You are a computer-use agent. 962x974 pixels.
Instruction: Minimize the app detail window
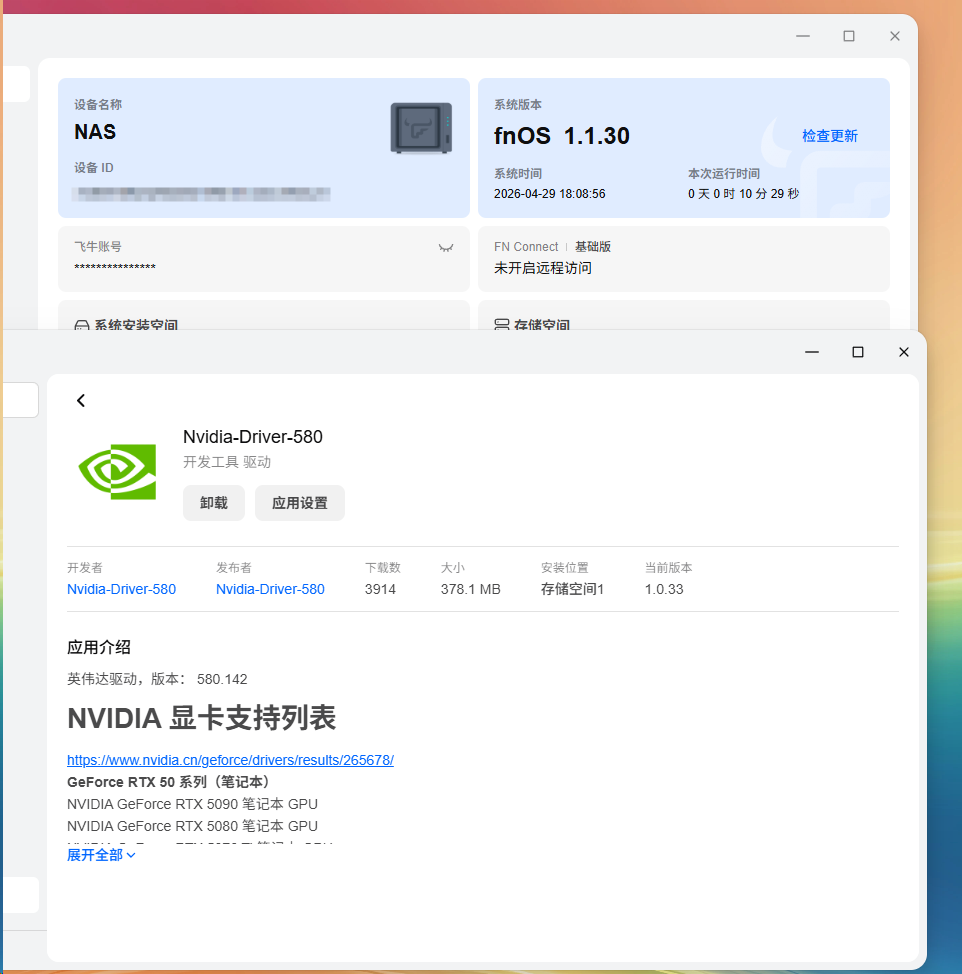click(x=812, y=352)
